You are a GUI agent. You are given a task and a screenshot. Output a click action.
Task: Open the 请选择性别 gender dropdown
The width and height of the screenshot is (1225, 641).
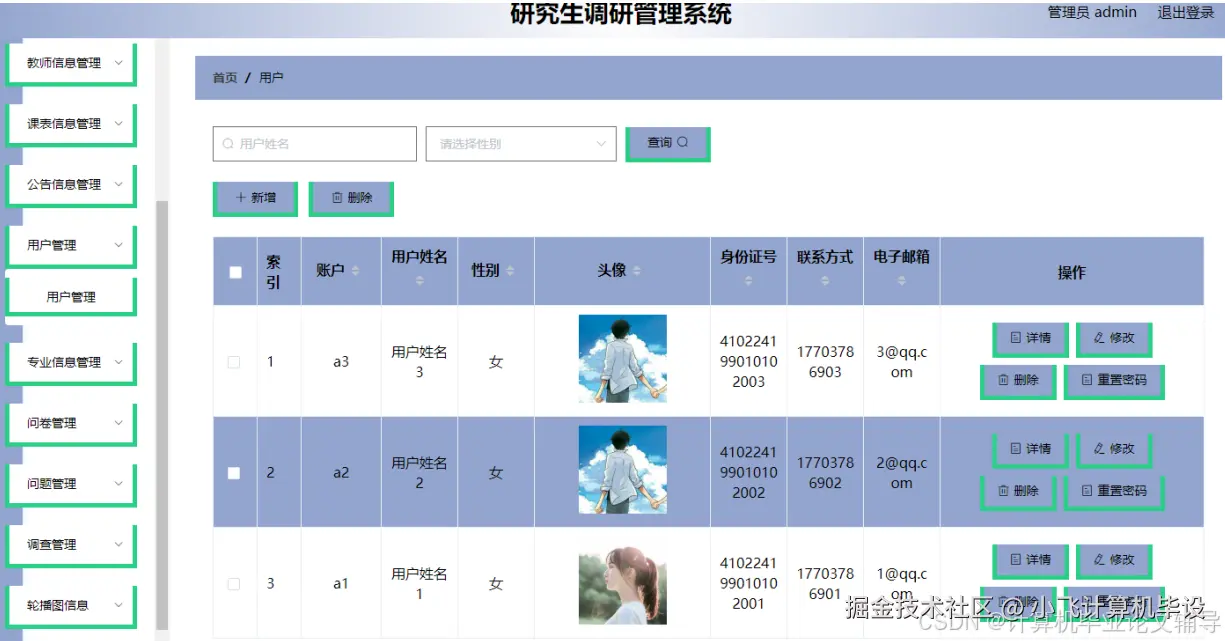click(x=521, y=144)
